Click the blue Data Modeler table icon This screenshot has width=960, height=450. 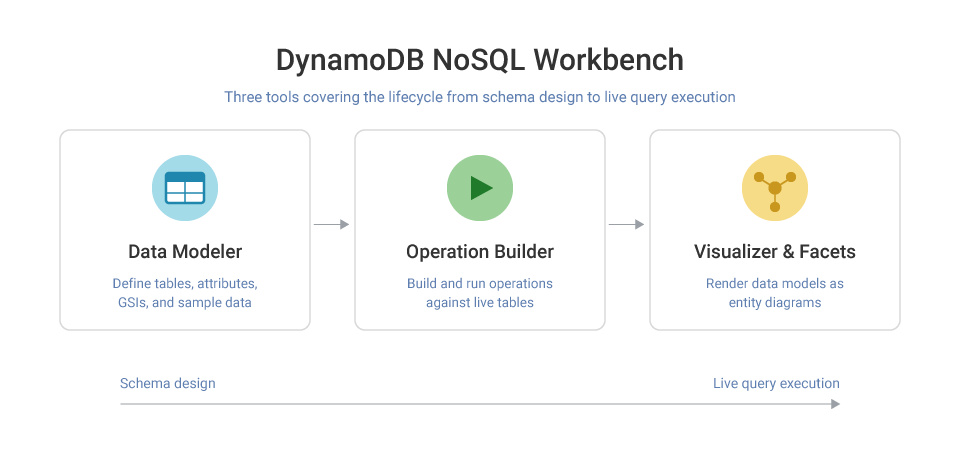(185, 188)
